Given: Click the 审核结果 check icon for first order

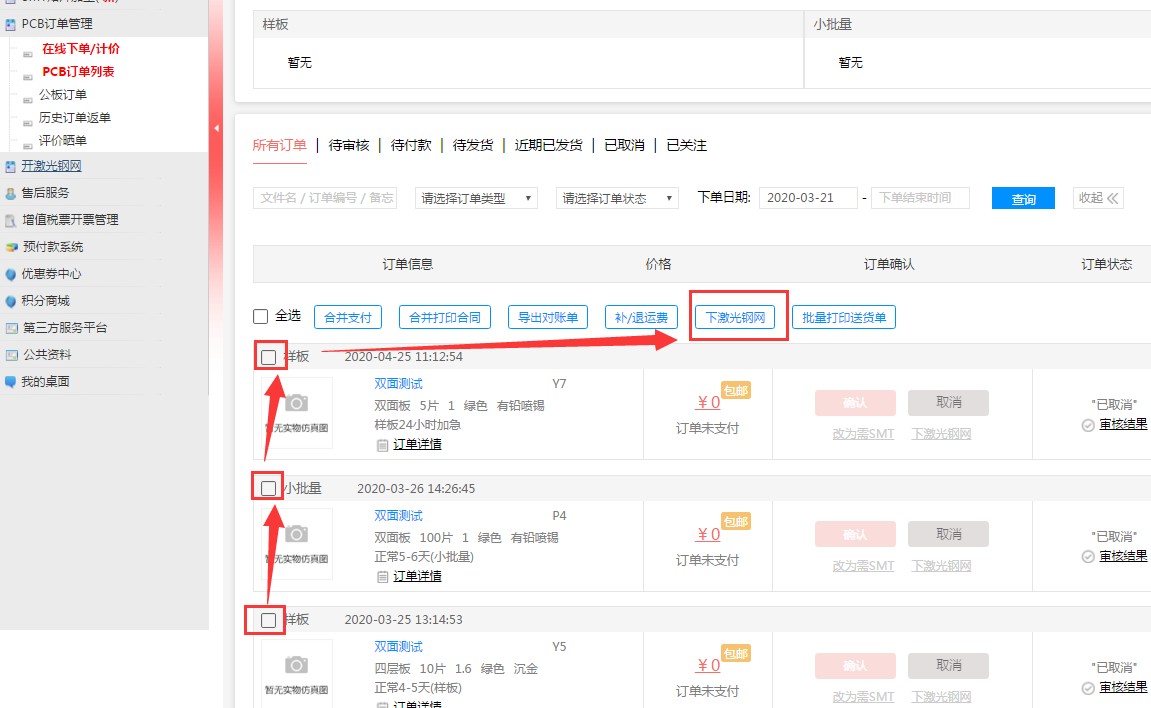Looking at the screenshot, I should tap(1088, 425).
